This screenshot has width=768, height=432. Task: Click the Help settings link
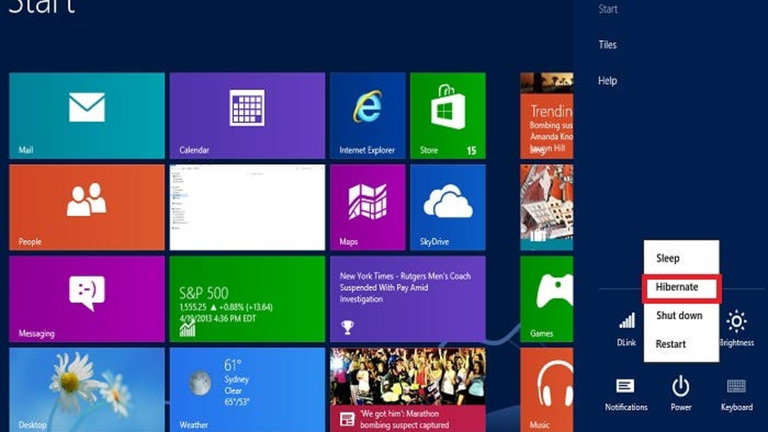click(607, 81)
